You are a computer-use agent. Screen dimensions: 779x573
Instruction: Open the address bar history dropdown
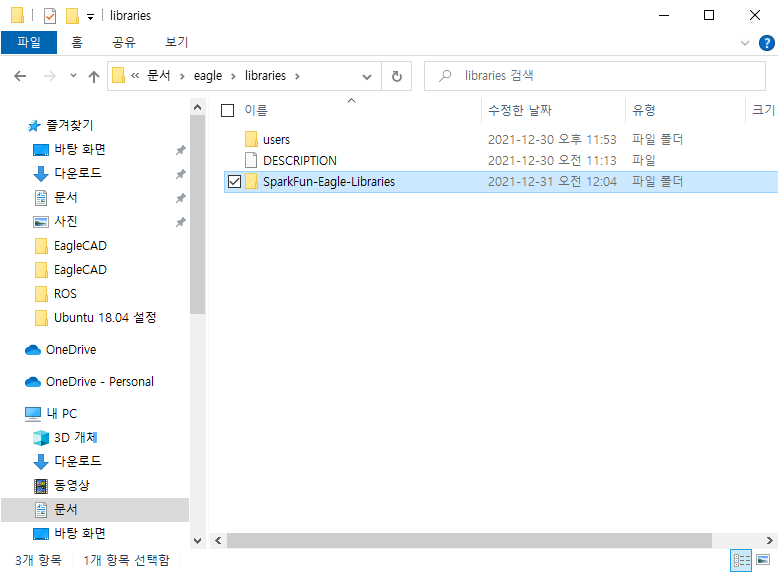pos(367,77)
